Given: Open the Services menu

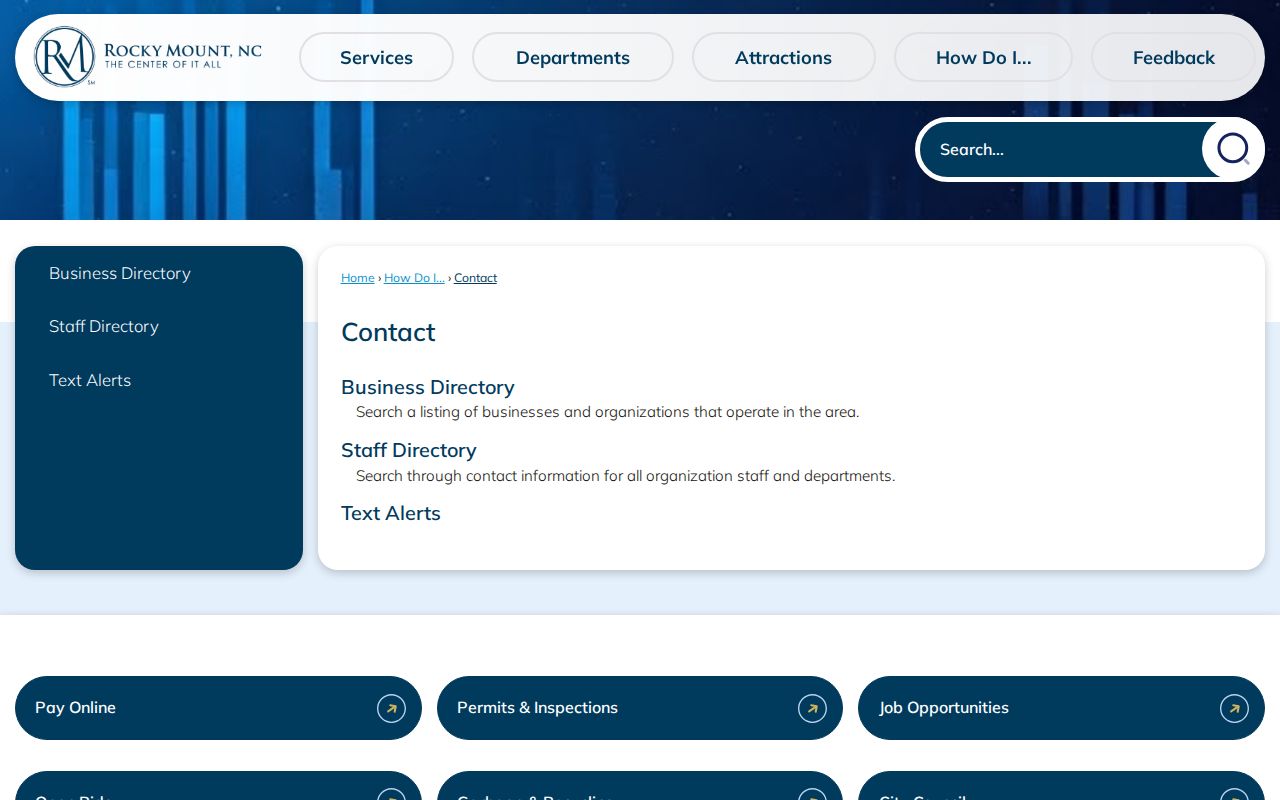Looking at the screenshot, I should 376,57.
